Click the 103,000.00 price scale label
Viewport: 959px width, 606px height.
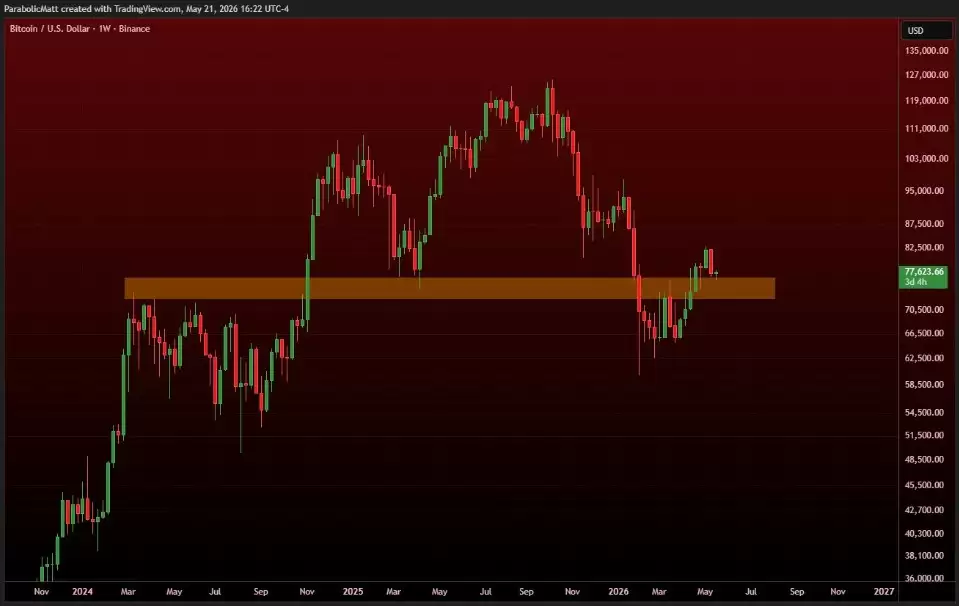tap(927, 158)
